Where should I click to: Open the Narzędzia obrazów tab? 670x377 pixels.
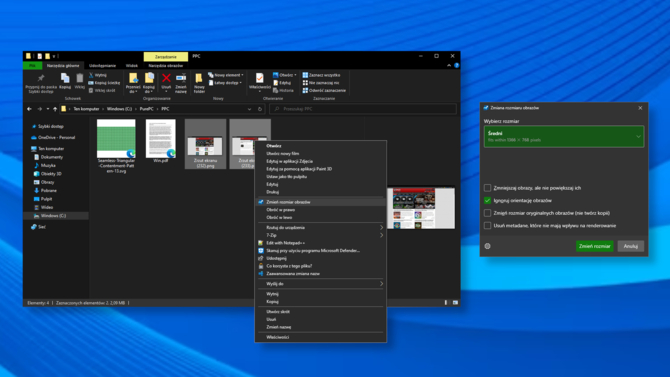165,65
